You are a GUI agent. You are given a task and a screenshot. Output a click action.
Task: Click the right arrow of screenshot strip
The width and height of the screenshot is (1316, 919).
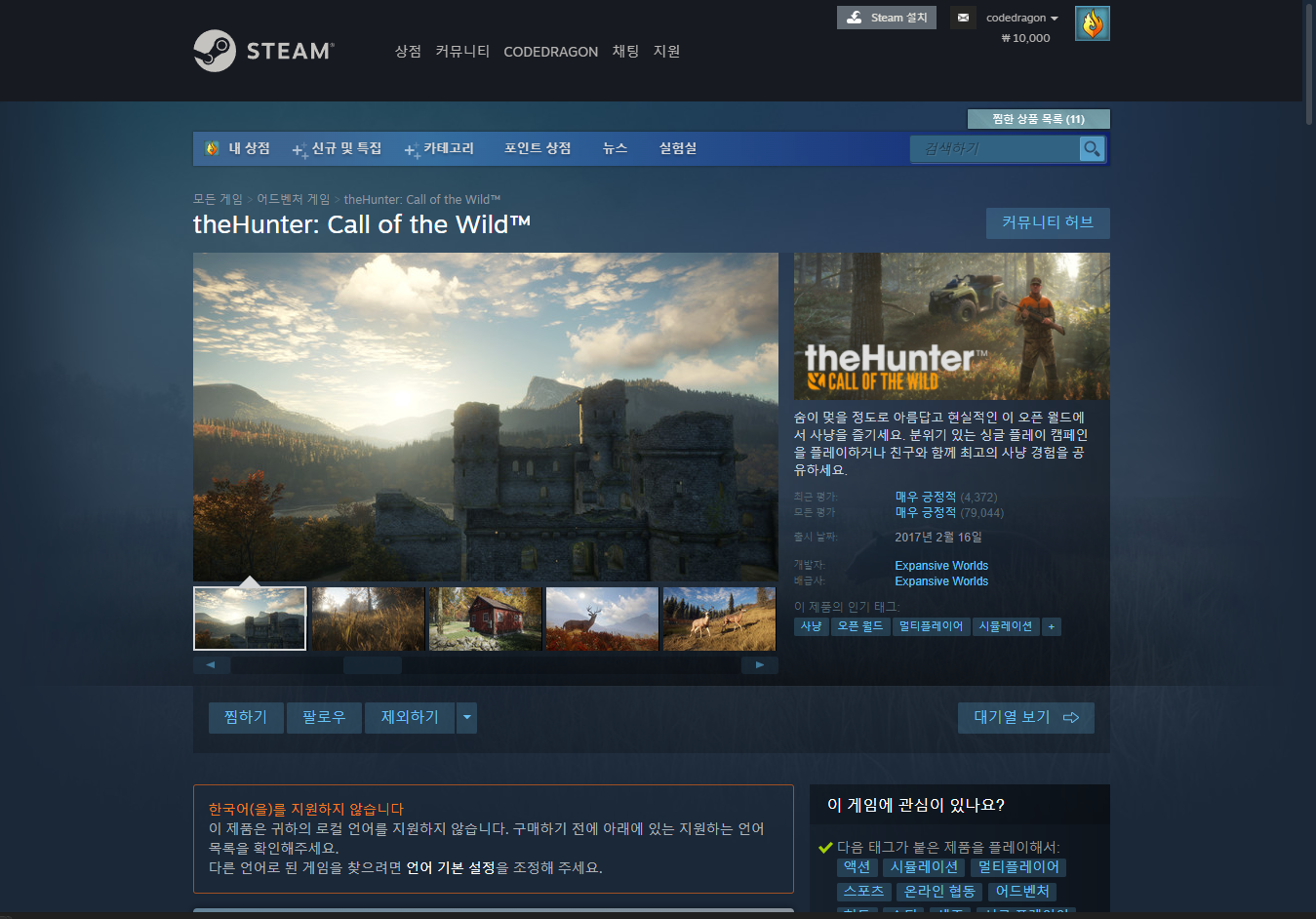pyautogui.click(x=759, y=665)
